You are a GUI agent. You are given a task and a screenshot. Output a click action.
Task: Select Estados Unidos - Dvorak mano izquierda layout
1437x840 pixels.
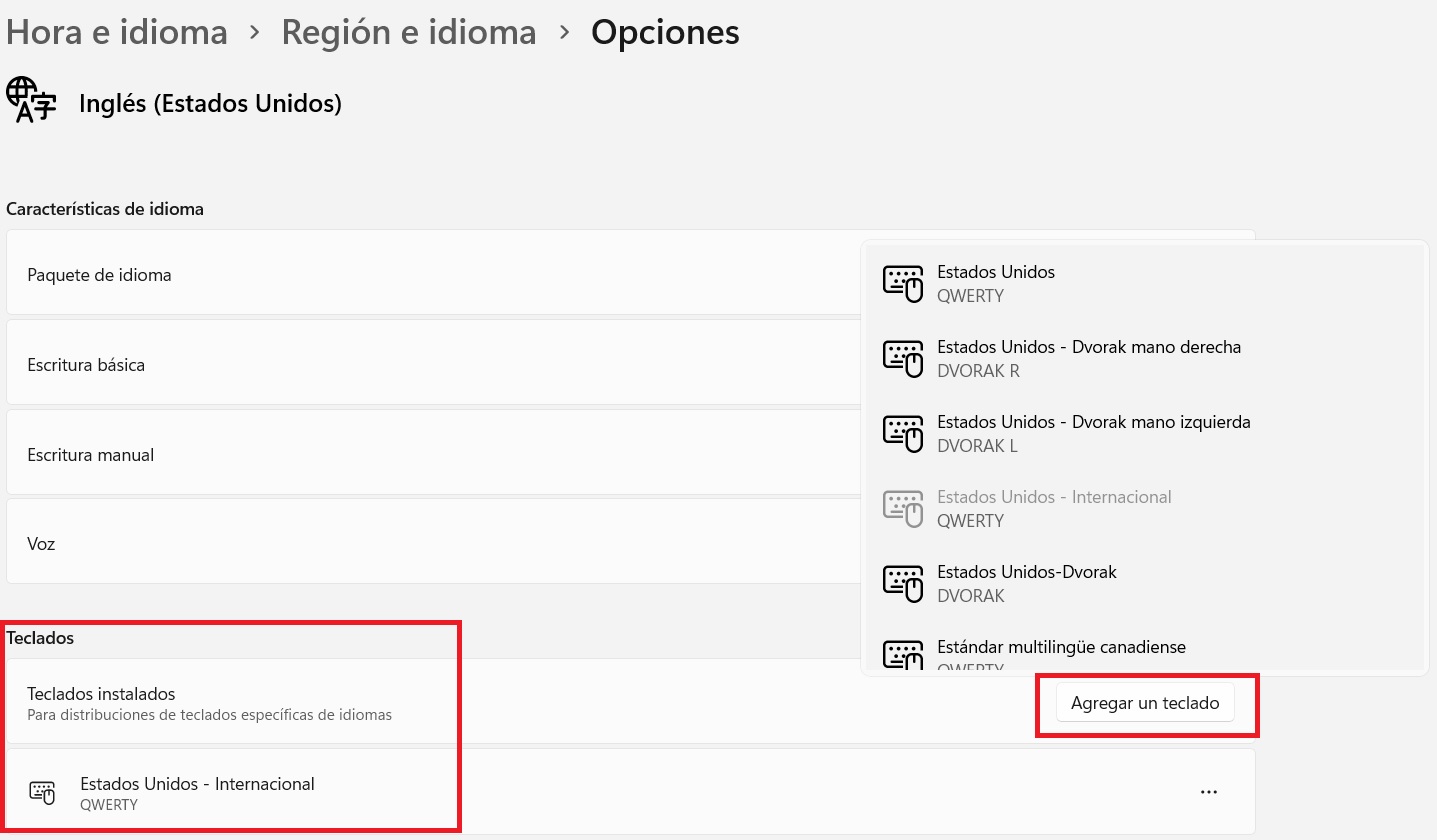tap(1144, 433)
